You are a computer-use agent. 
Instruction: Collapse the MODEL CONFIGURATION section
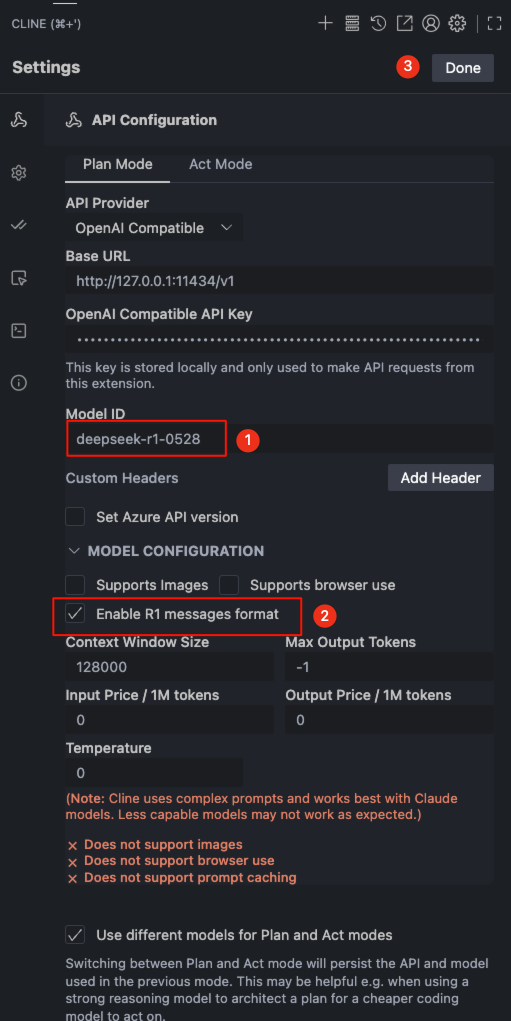pyautogui.click(x=165, y=551)
